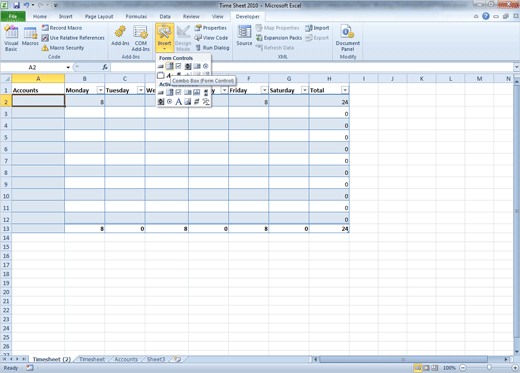This screenshot has height=373, width=520.
Task: Toggle Design Mode
Action: pyautogui.click(x=183, y=38)
